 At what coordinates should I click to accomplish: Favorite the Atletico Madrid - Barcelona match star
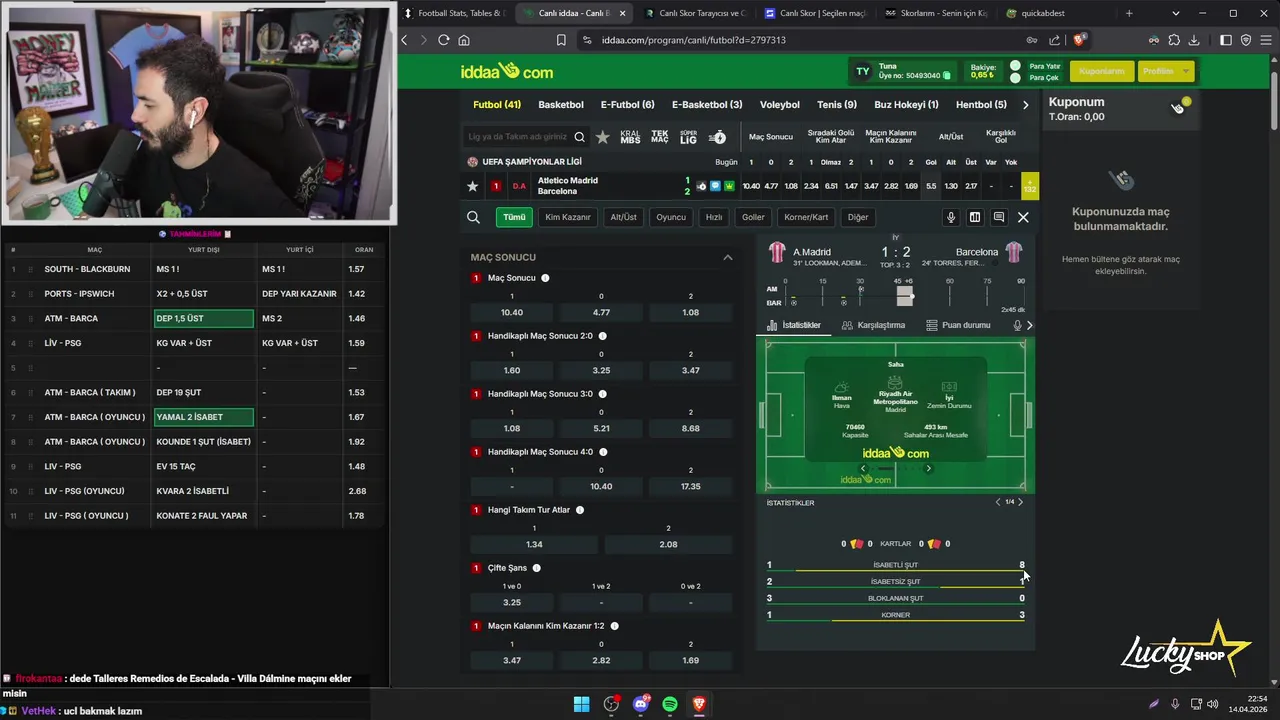click(473, 186)
